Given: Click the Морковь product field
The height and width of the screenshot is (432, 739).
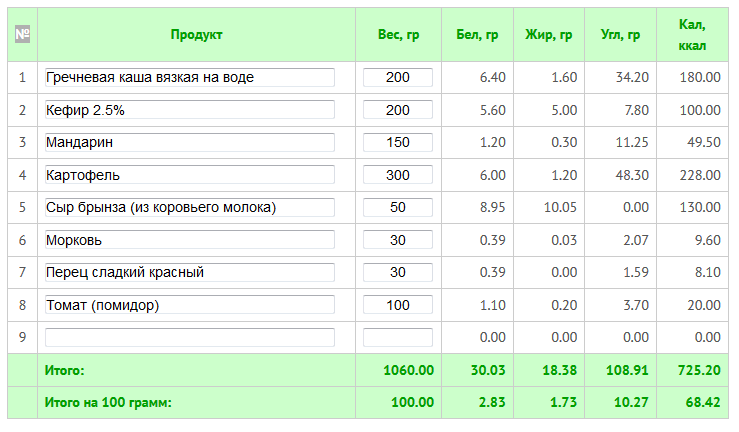Looking at the screenshot, I should [189, 240].
